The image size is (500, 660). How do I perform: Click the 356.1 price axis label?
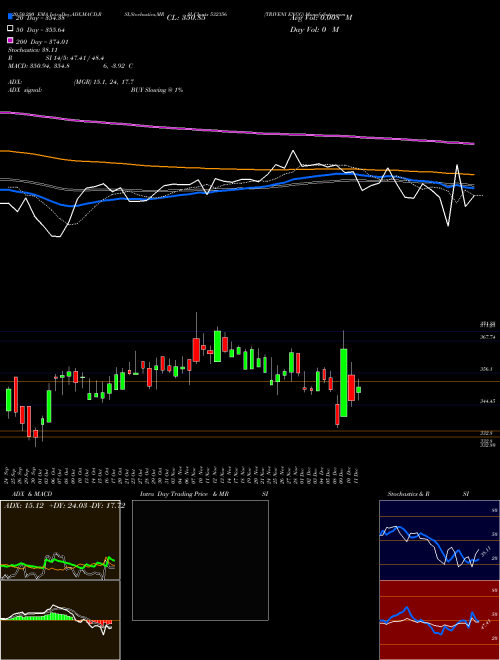tap(486, 369)
